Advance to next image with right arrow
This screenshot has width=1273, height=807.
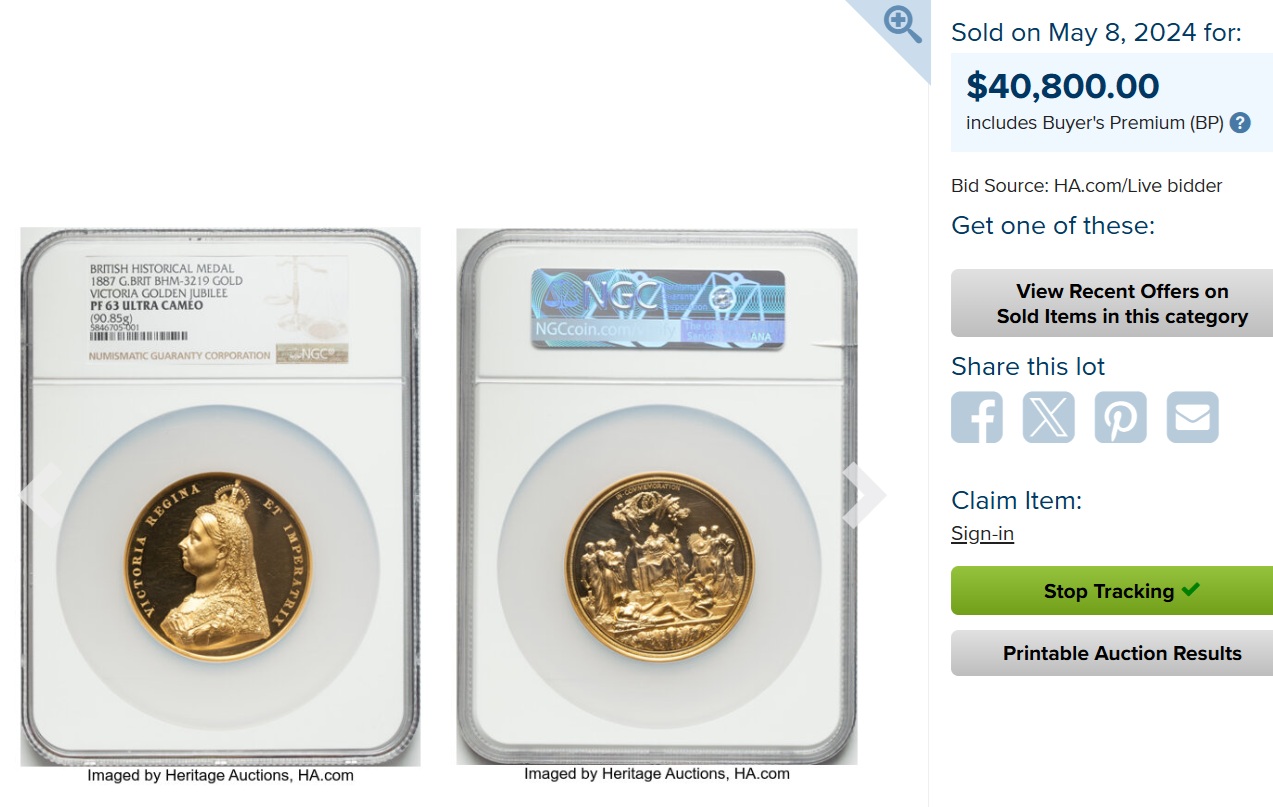click(864, 495)
